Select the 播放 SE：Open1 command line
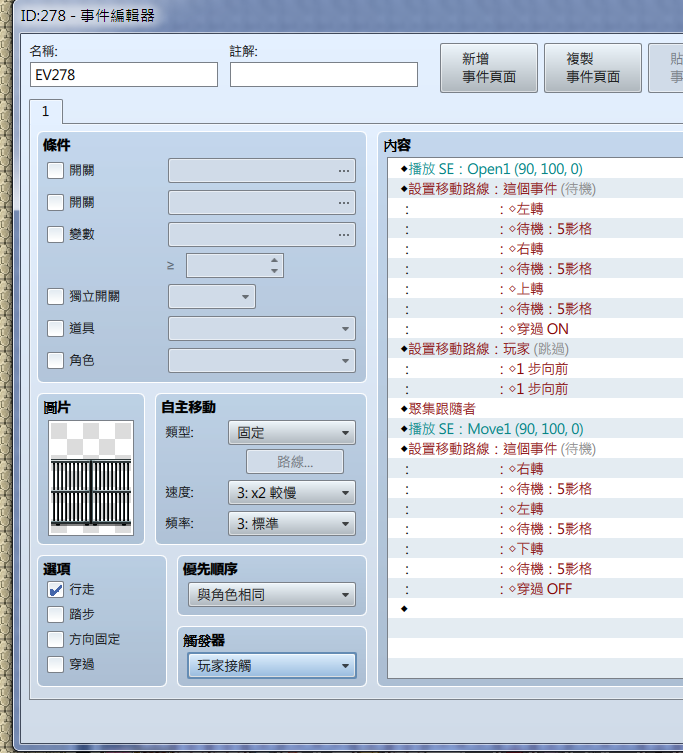 point(535,169)
